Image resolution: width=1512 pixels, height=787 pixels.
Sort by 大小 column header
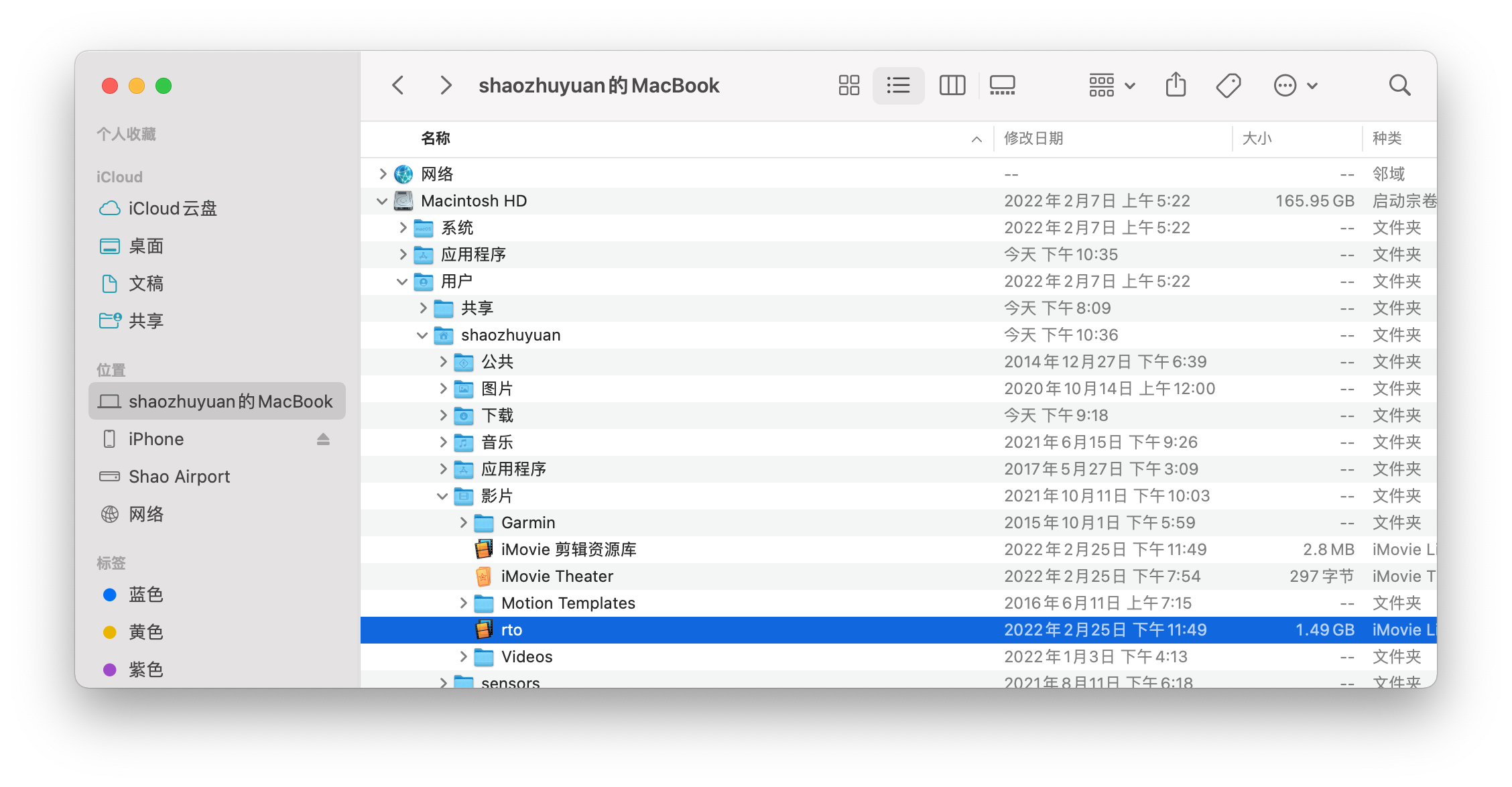point(1257,138)
